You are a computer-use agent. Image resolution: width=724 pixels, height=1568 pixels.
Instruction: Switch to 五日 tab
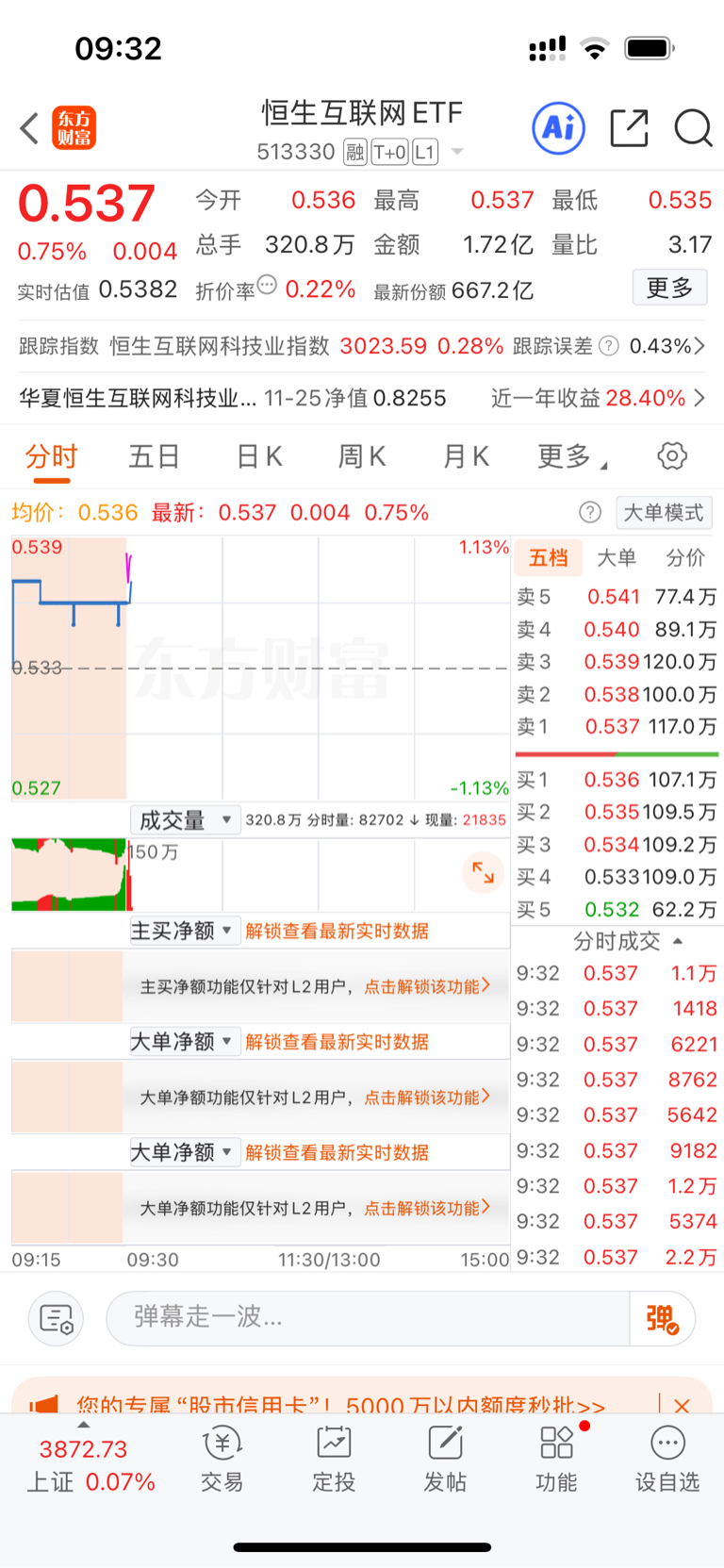coord(155,457)
